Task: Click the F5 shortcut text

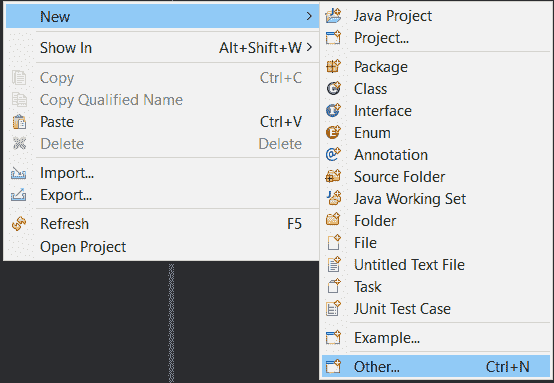Action: point(294,224)
